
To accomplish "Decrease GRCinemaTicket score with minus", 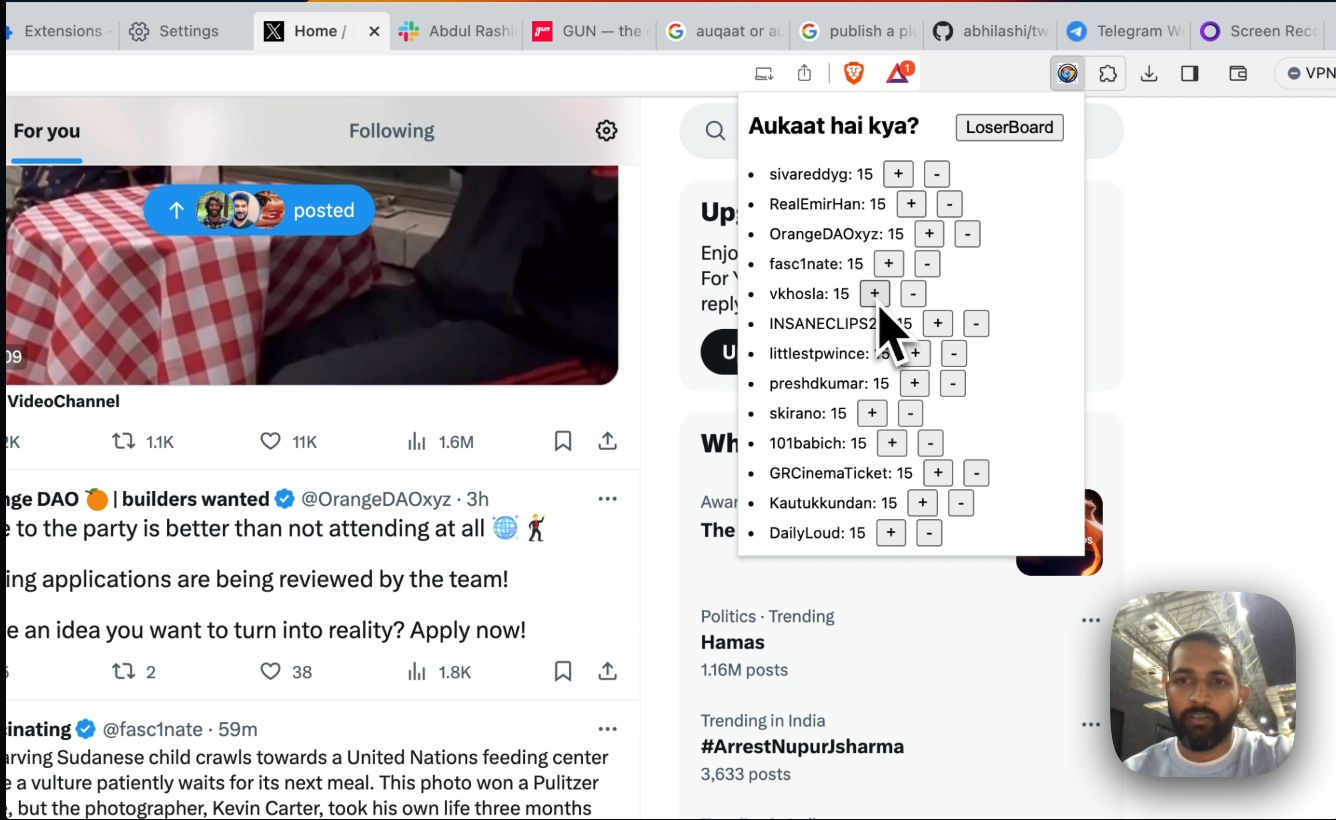I will (x=976, y=473).
